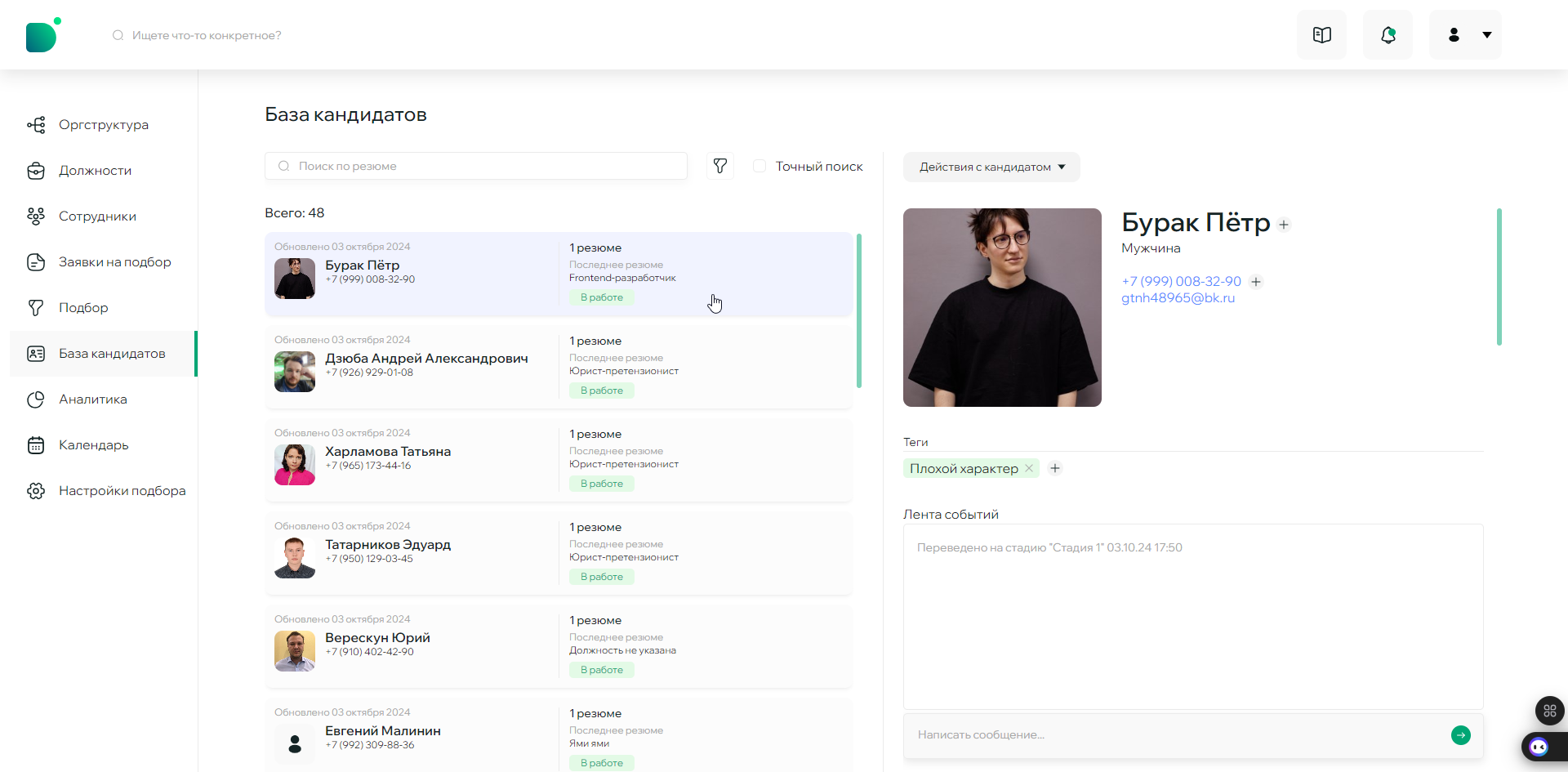
Task: Click Всего: 48 counter
Action: [294, 213]
